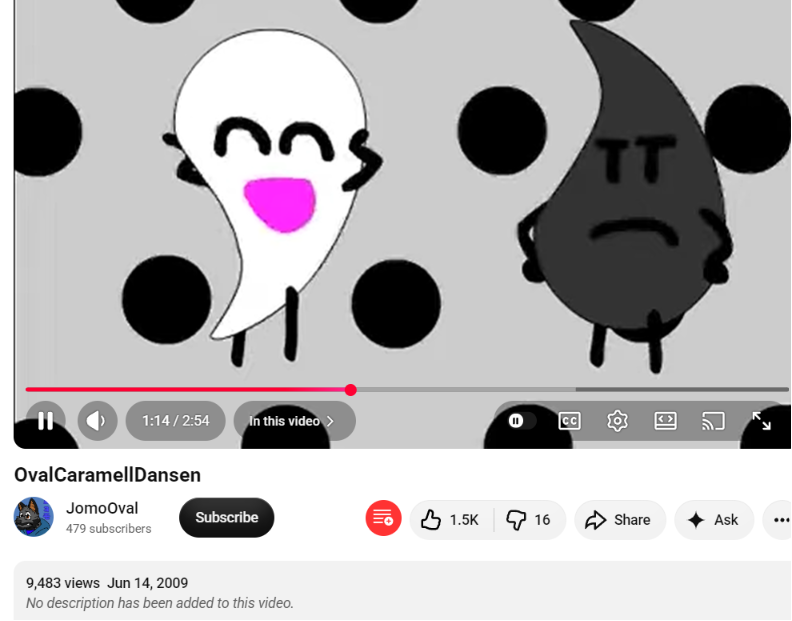Open the video settings gear

coord(617,420)
